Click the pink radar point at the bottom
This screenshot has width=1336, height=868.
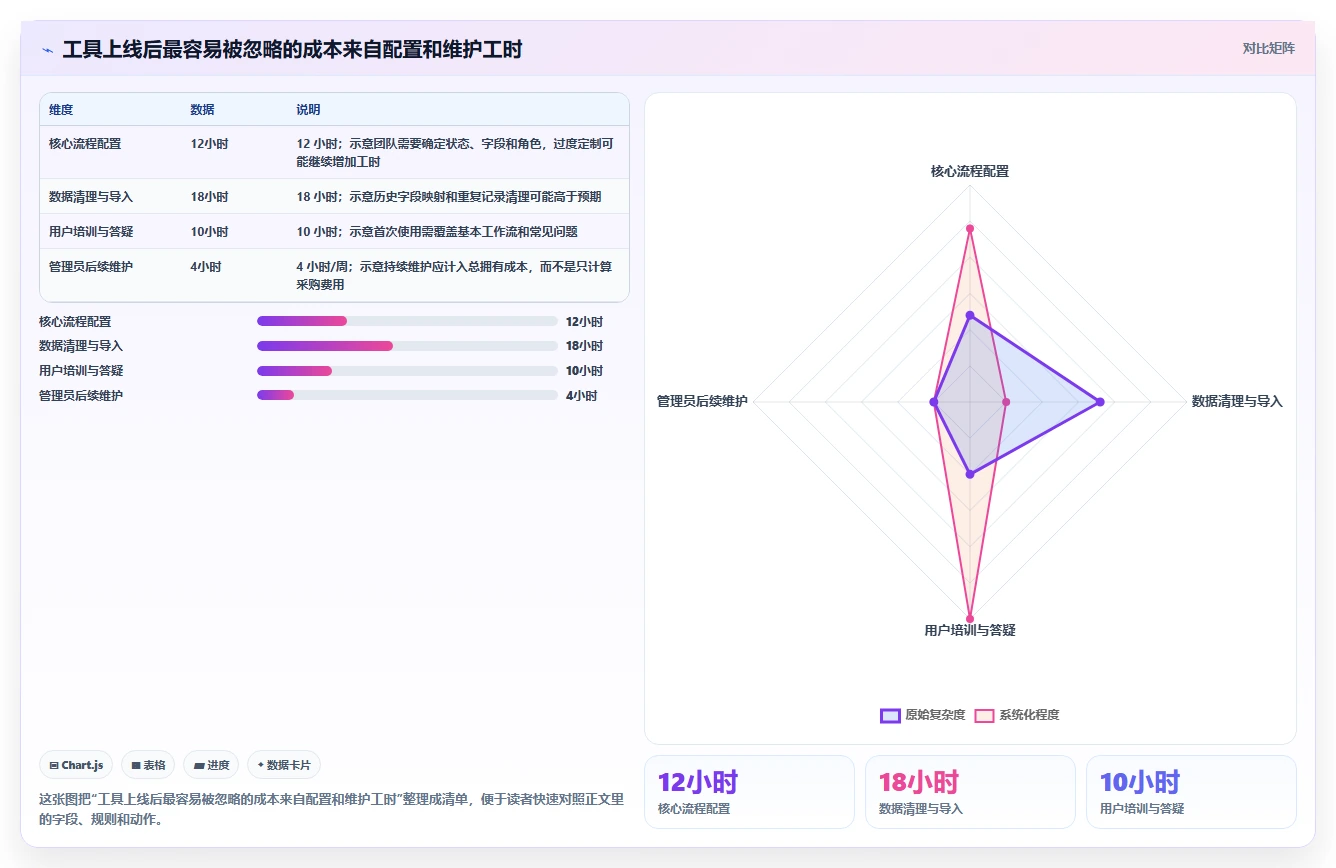point(970,619)
